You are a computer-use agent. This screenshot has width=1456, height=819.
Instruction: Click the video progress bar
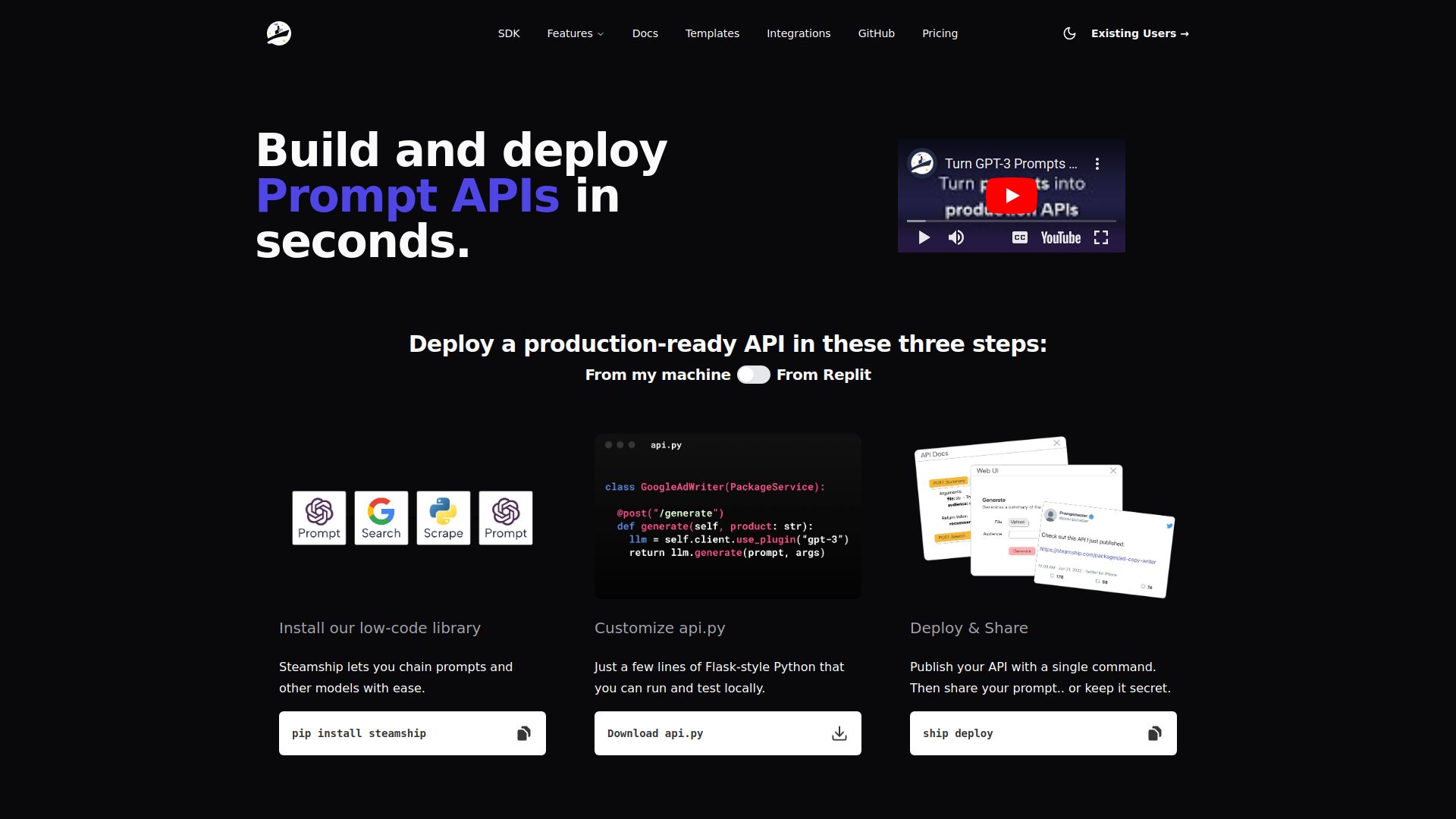1011,221
